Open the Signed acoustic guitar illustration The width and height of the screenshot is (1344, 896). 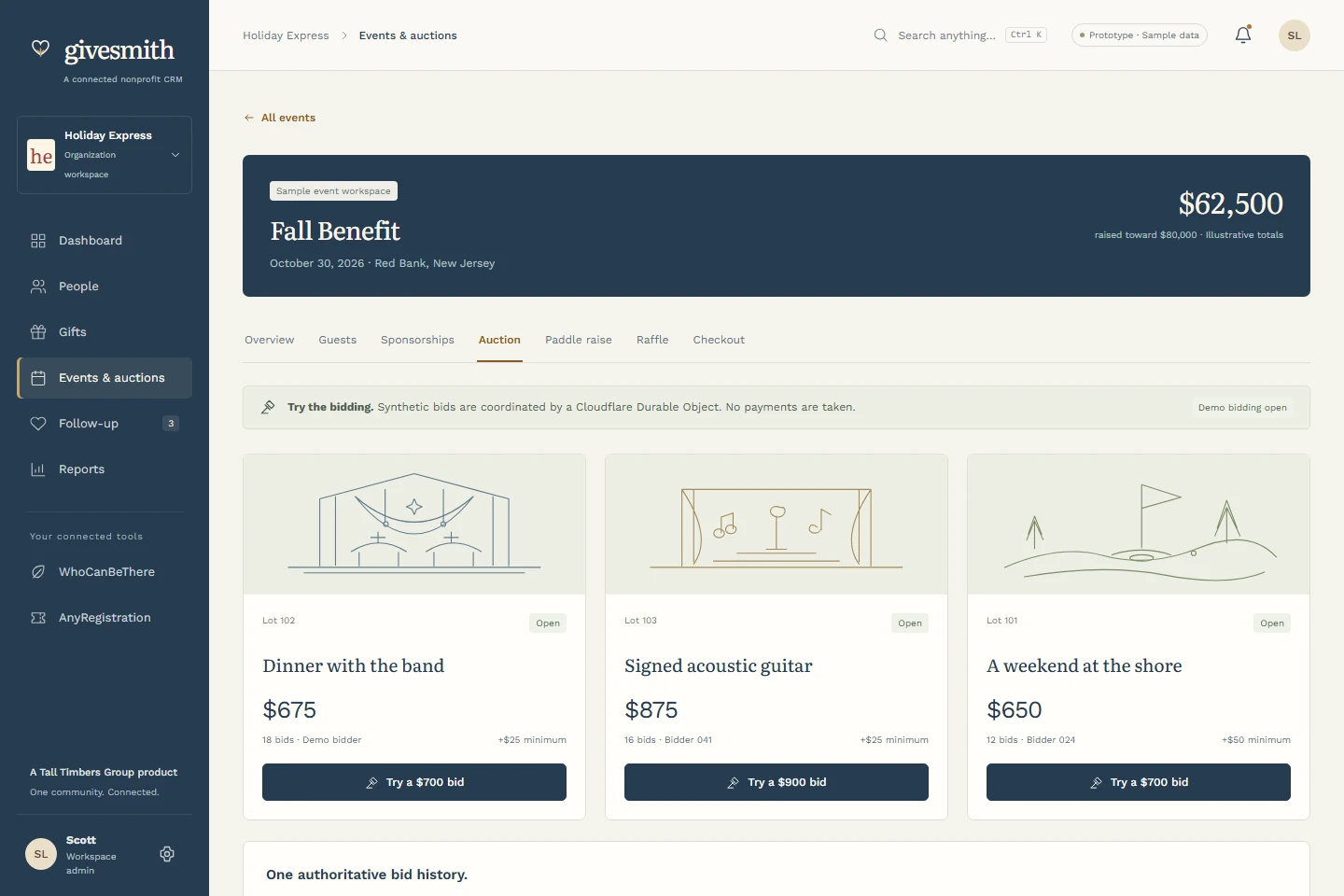click(x=777, y=525)
